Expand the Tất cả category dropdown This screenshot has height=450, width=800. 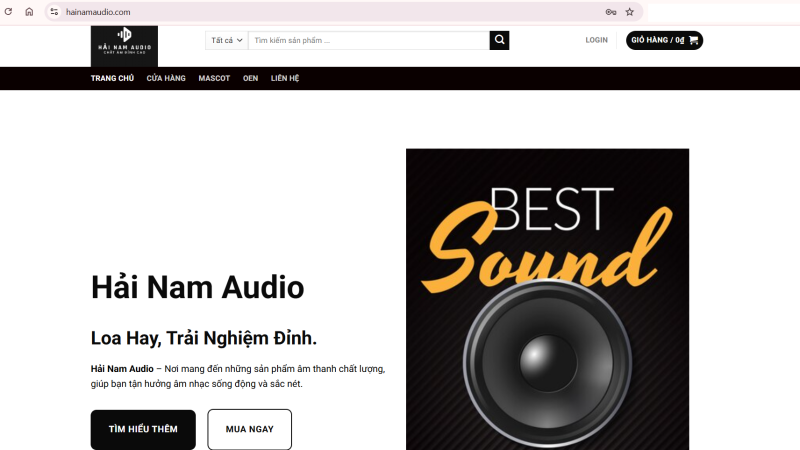227,40
